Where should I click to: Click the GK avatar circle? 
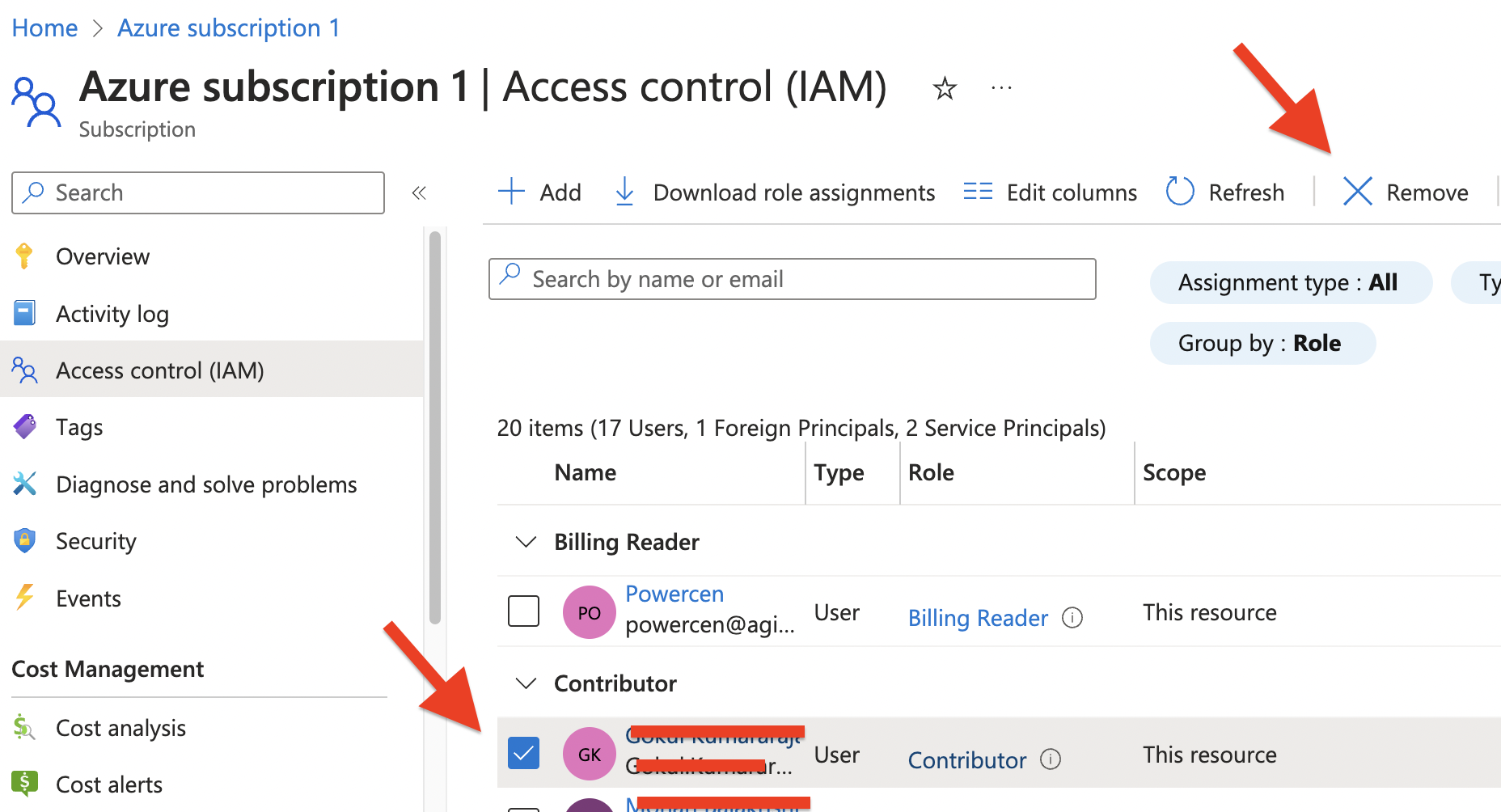pos(589,754)
